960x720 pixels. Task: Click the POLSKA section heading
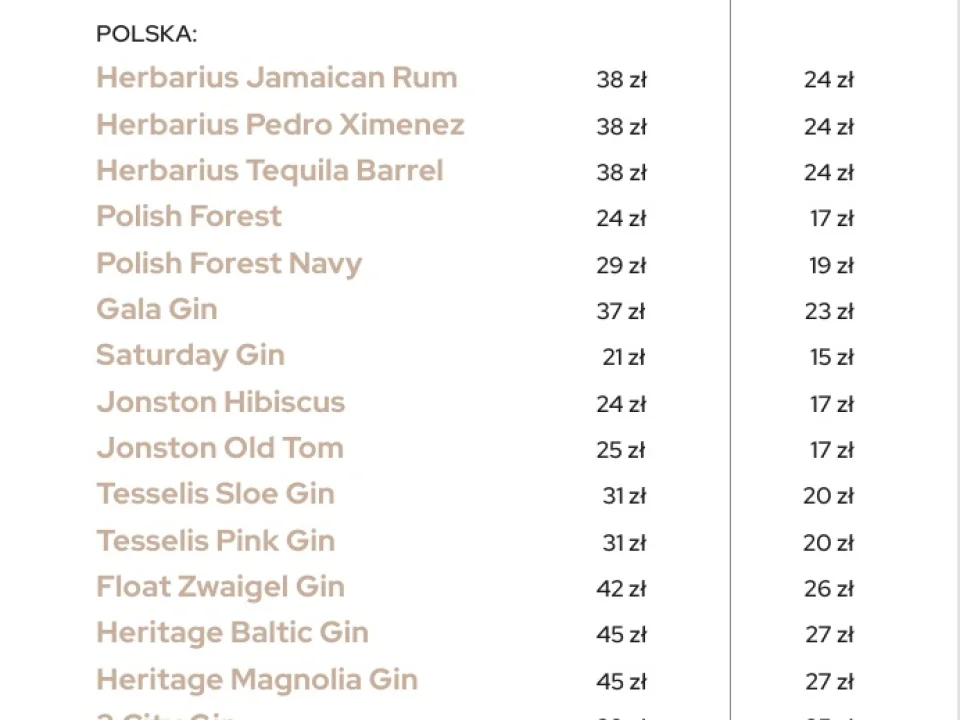(147, 34)
